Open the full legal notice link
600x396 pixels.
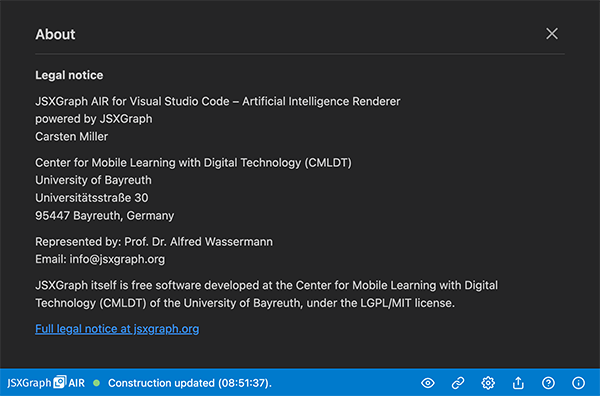click(117, 329)
